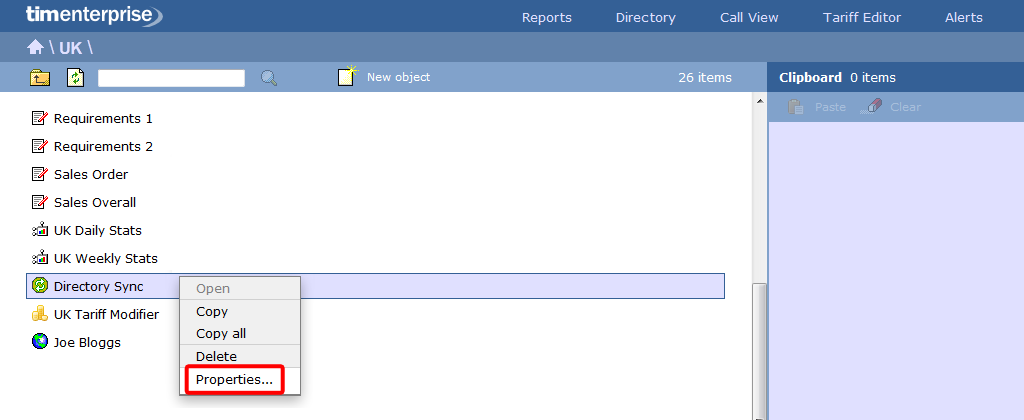
Task: Click the home icon in breadcrumb
Action: click(35, 47)
